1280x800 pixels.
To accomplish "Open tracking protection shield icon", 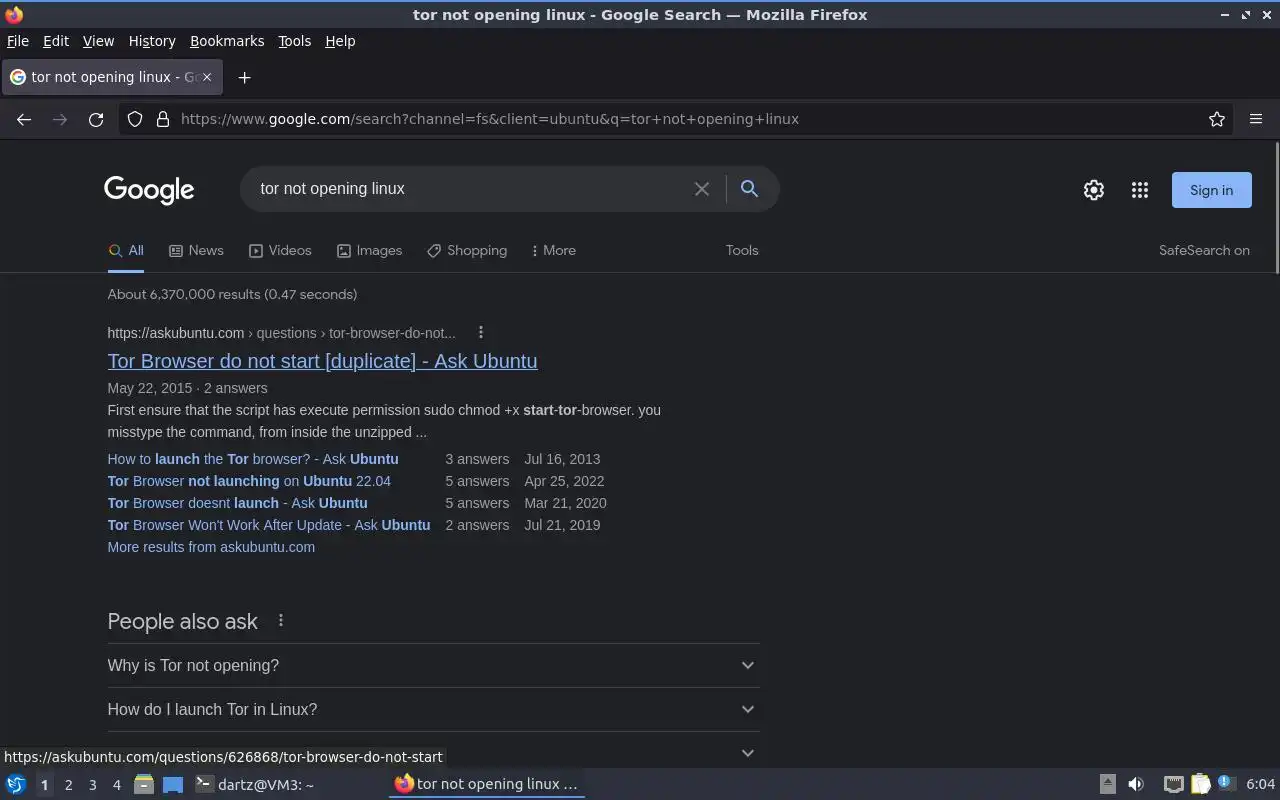I will point(135,119).
